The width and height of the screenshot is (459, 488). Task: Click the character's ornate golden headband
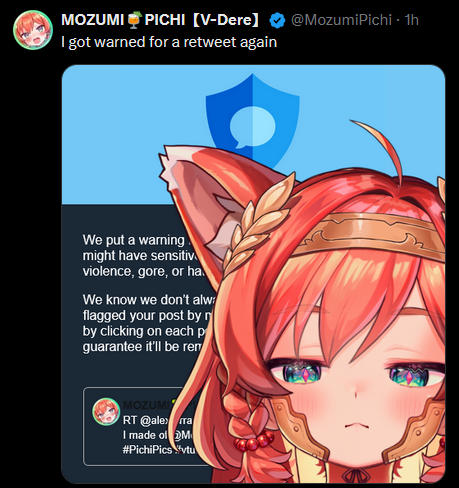(x=368, y=233)
